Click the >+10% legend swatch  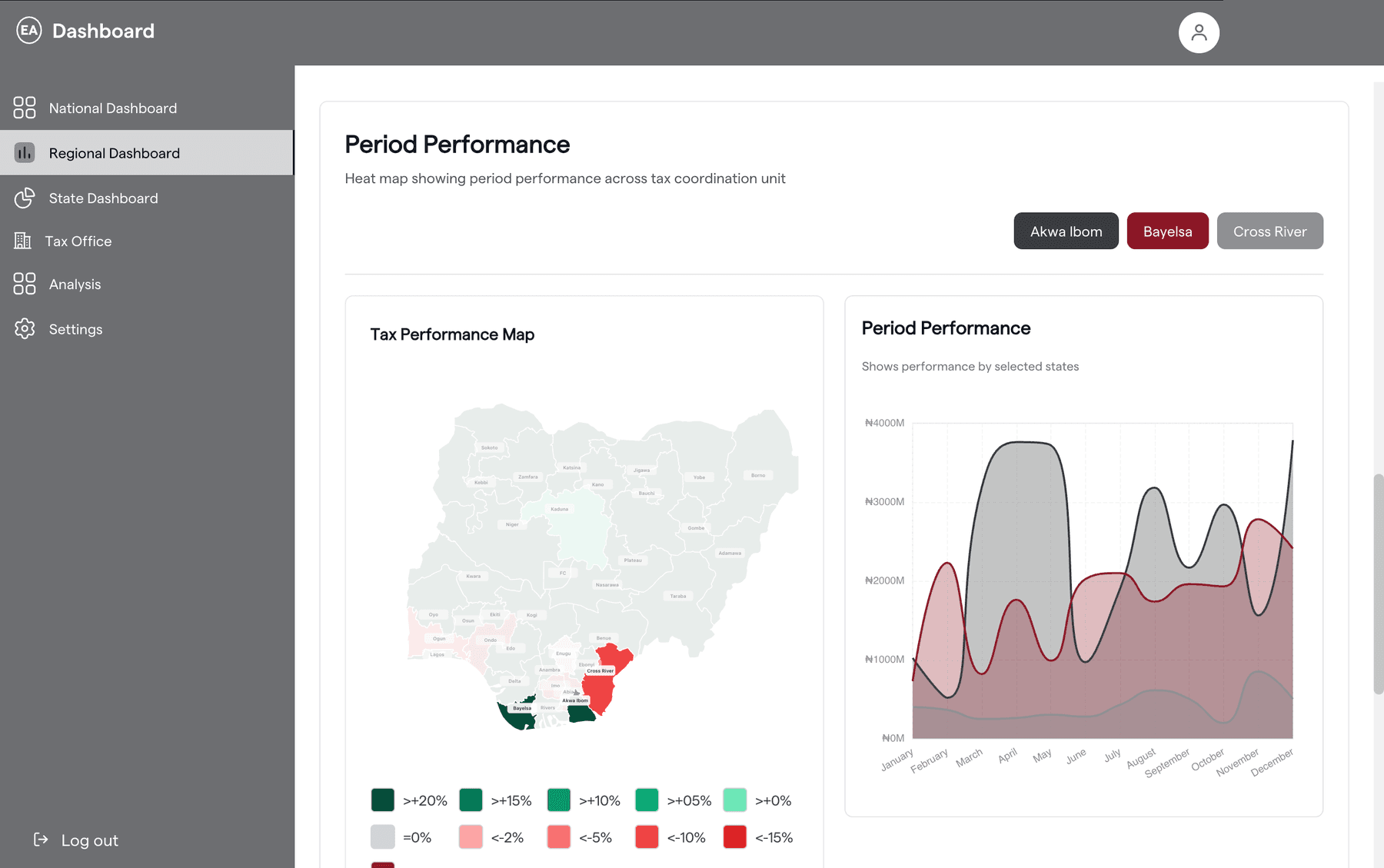558,800
